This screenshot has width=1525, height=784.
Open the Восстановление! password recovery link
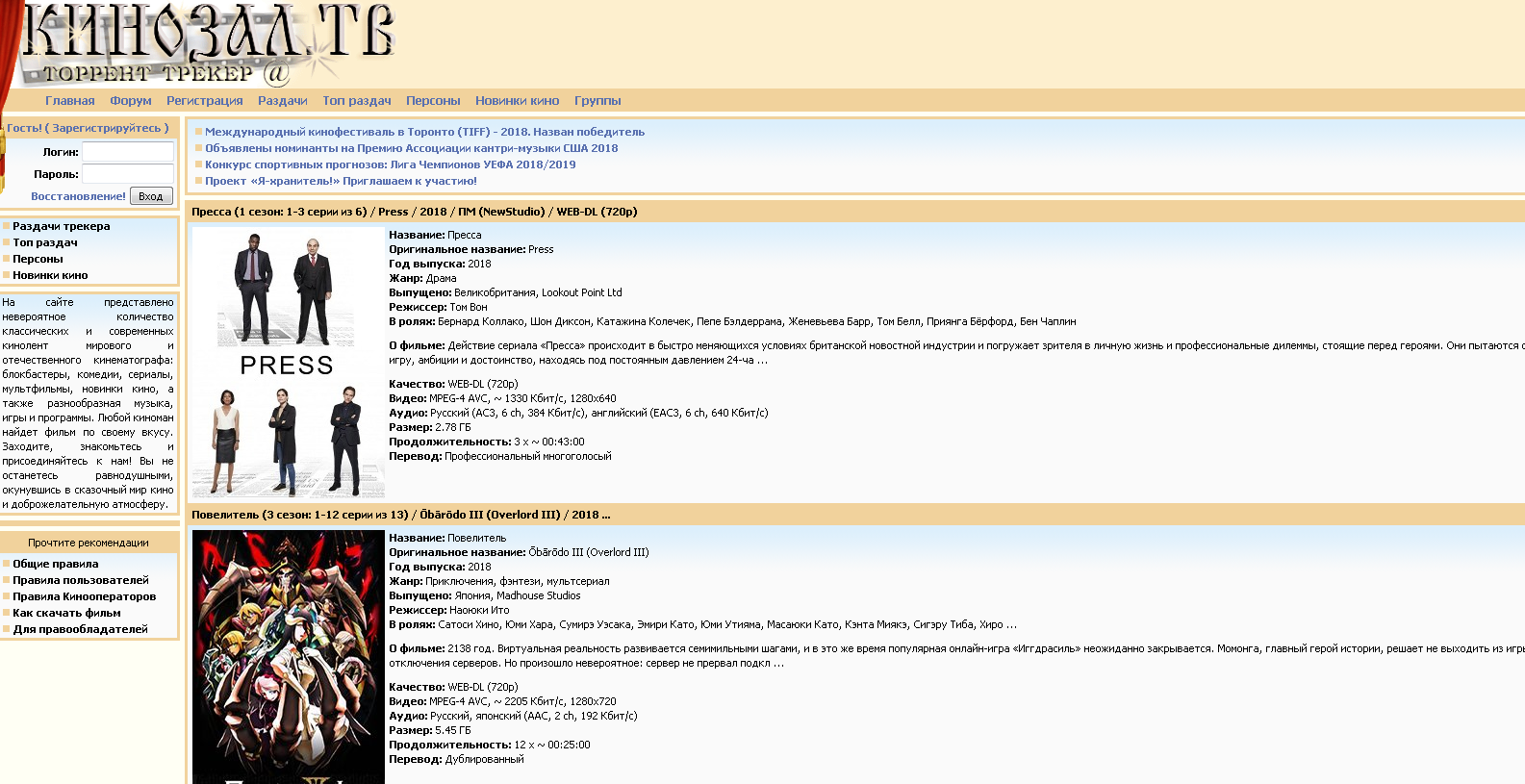click(x=78, y=196)
